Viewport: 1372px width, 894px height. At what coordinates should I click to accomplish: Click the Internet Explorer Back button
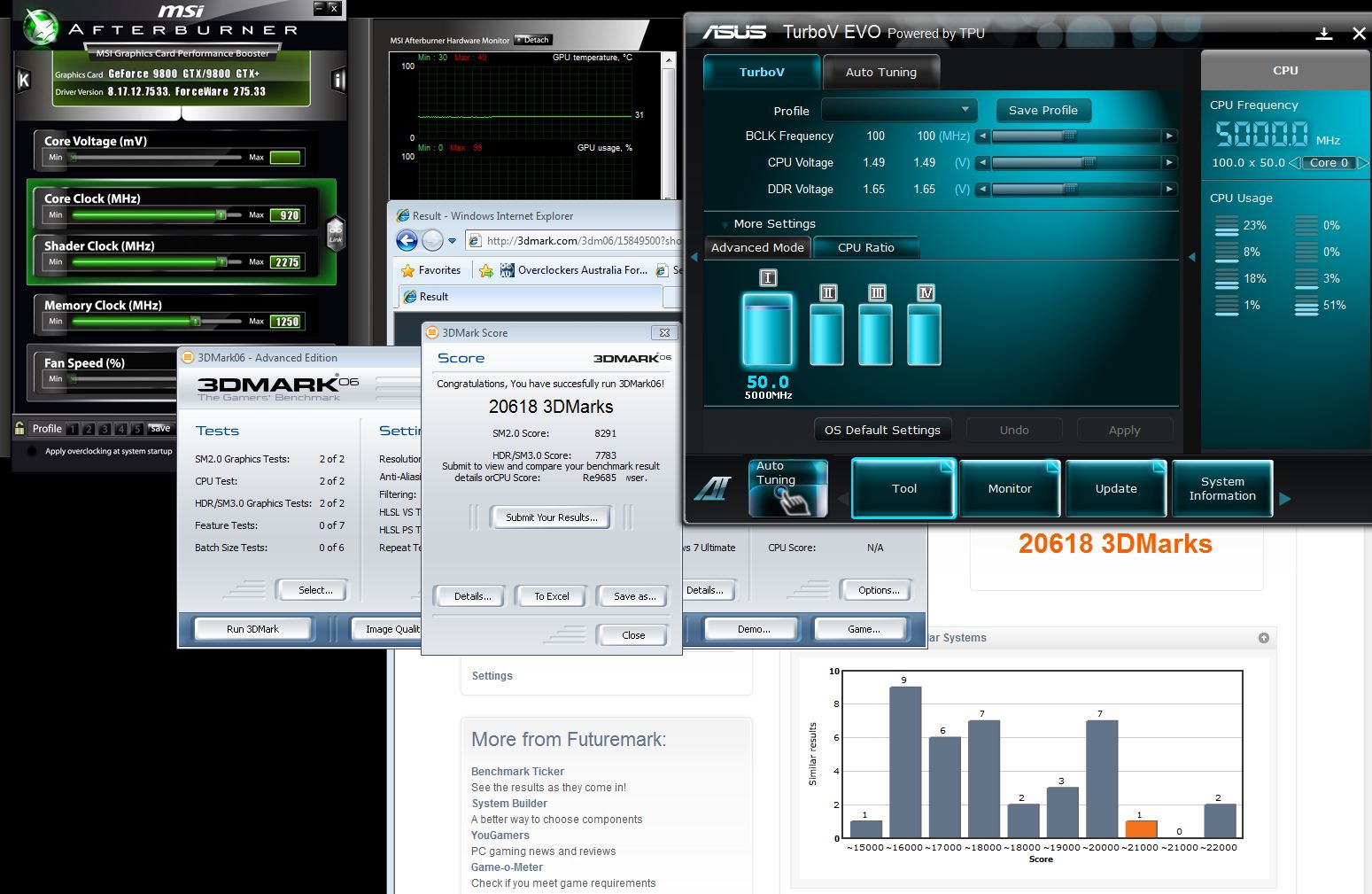pyautogui.click(x=407, y=240)
